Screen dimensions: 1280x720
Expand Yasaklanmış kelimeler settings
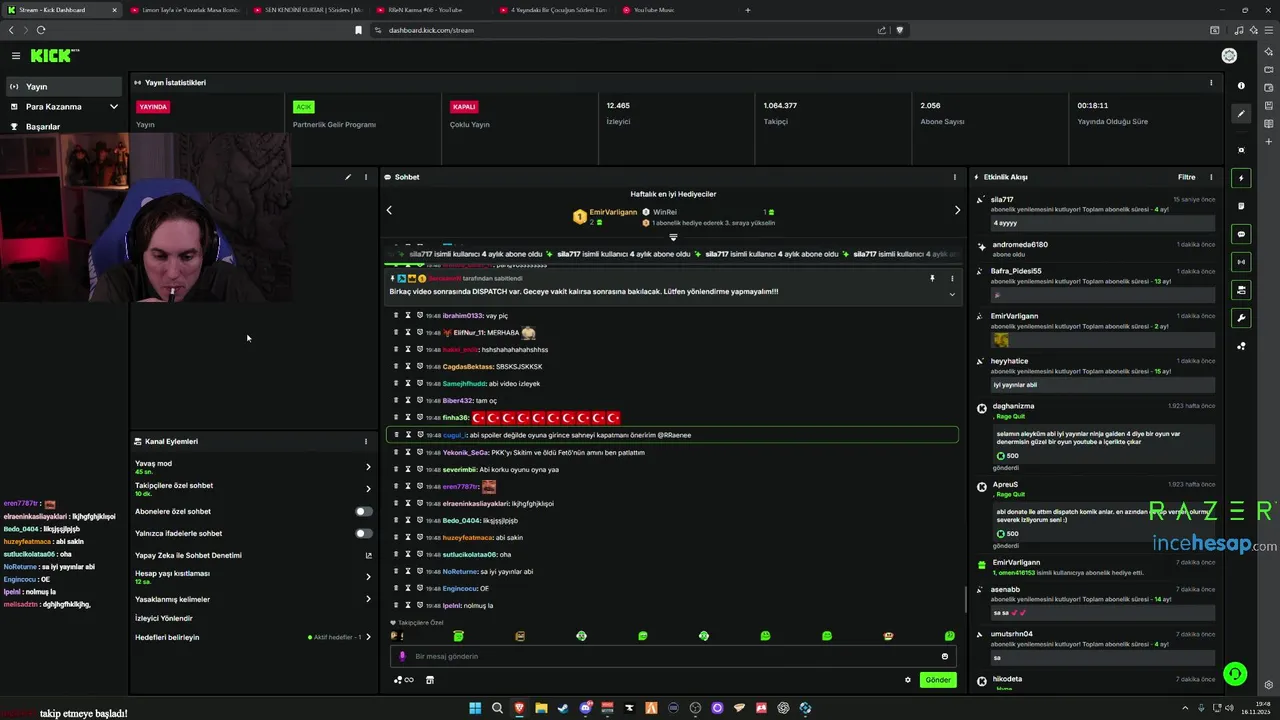point(368,599)
